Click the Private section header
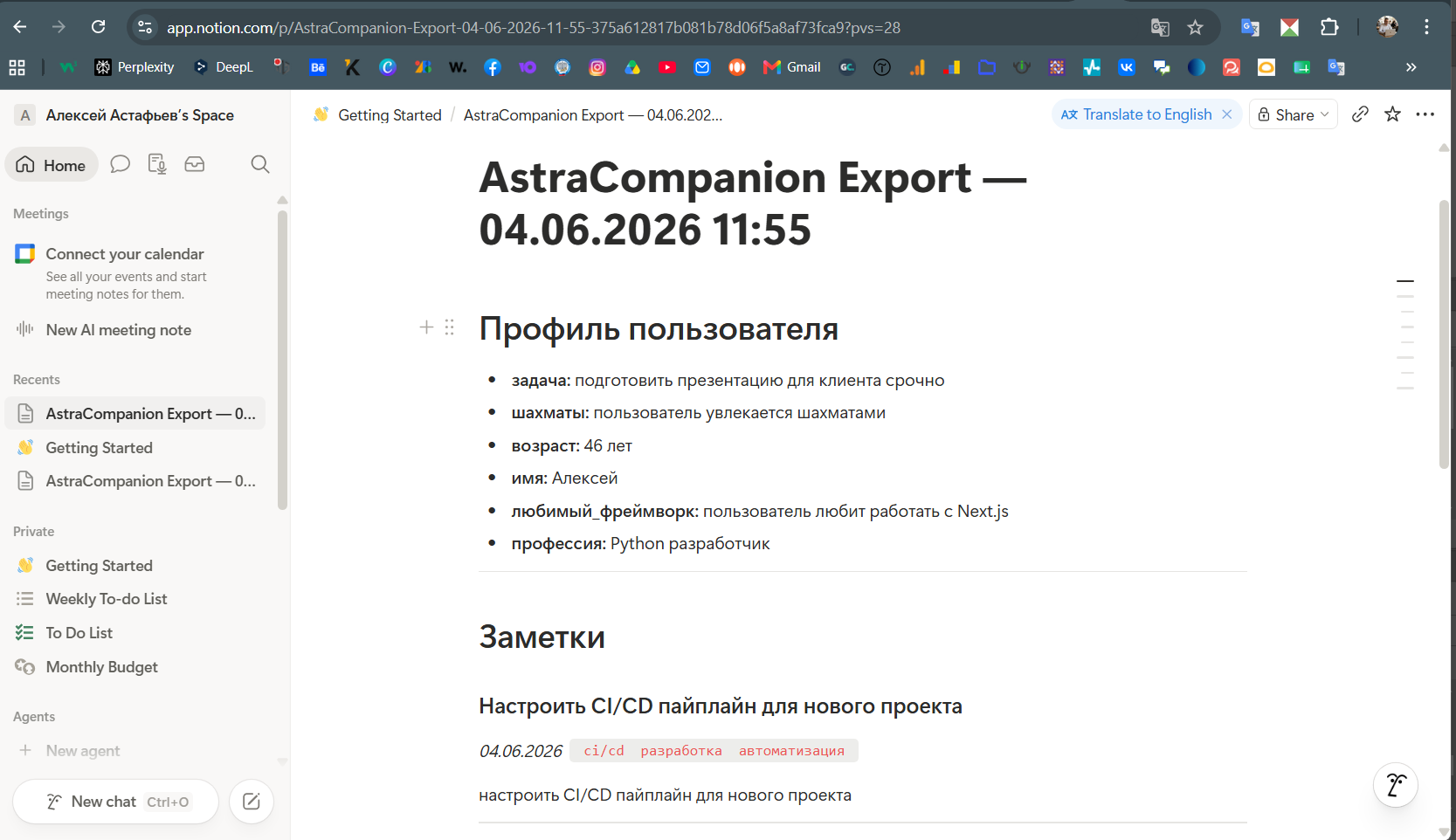Viewport: 1456px width, 840px height. tap(33, 532)
